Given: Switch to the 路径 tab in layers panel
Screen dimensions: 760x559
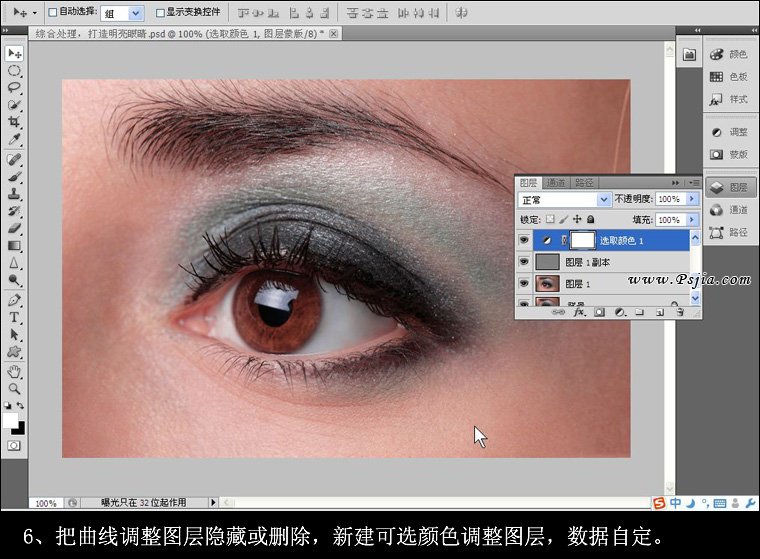Looking at the screenshot, I should click(584, 183).
